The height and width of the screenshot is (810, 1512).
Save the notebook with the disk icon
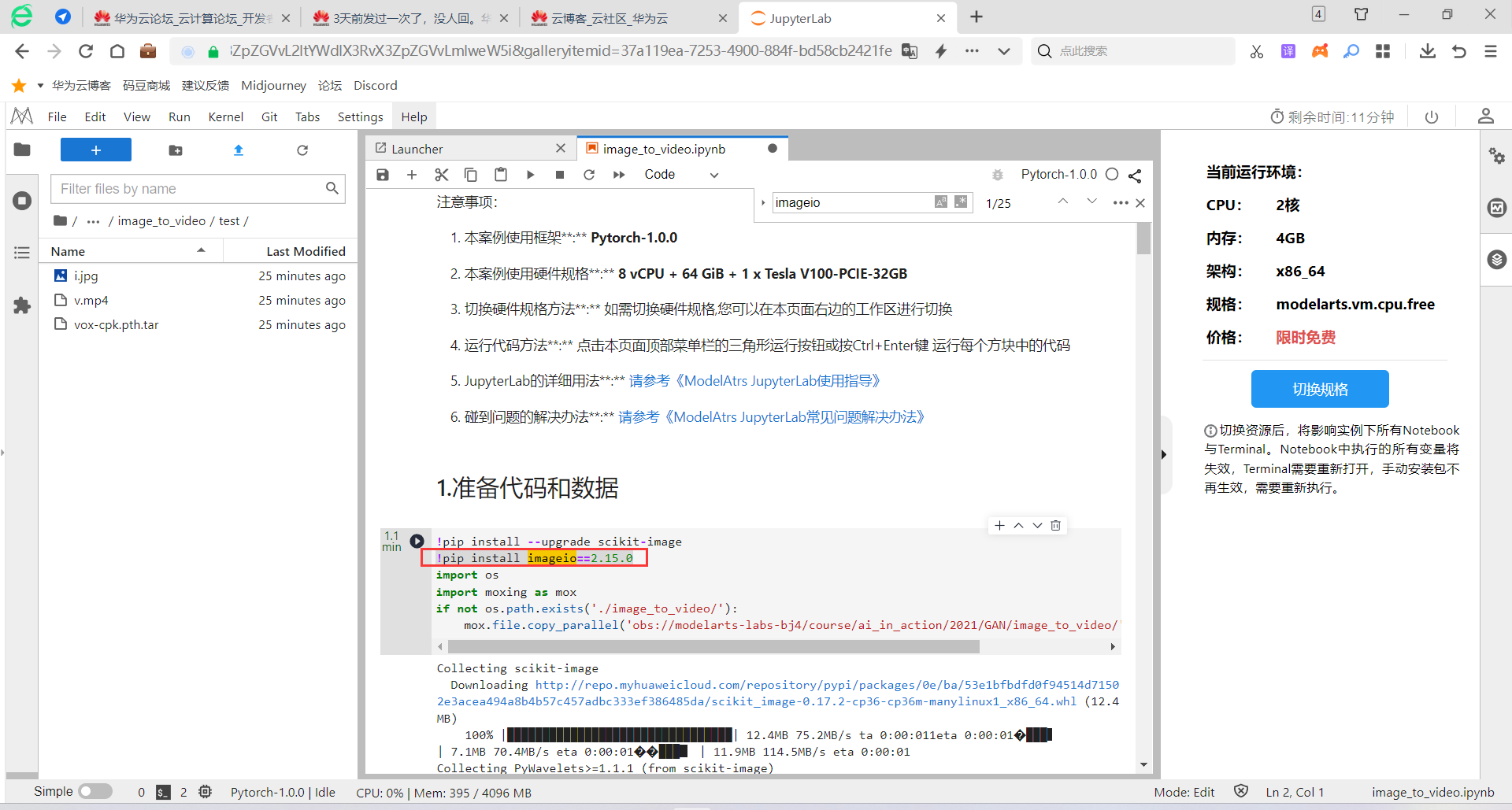click(383, 175)
